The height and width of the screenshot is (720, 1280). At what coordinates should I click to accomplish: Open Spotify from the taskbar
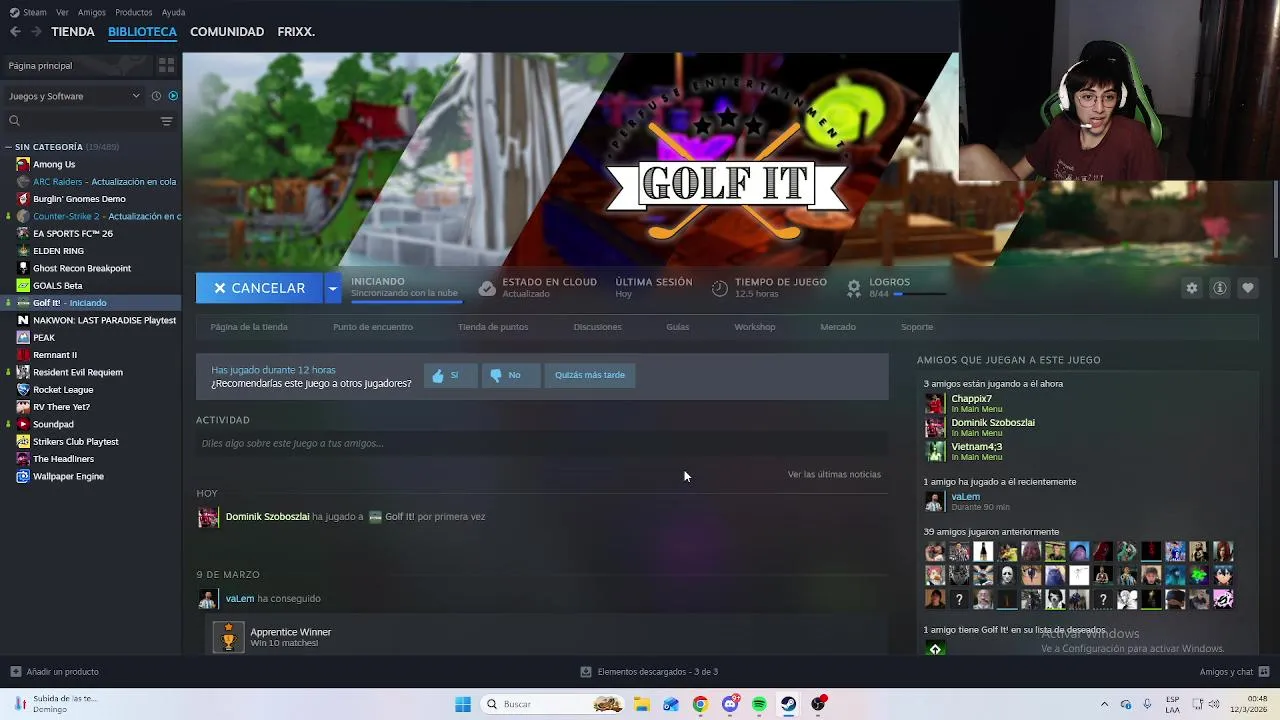click(759, 704)
